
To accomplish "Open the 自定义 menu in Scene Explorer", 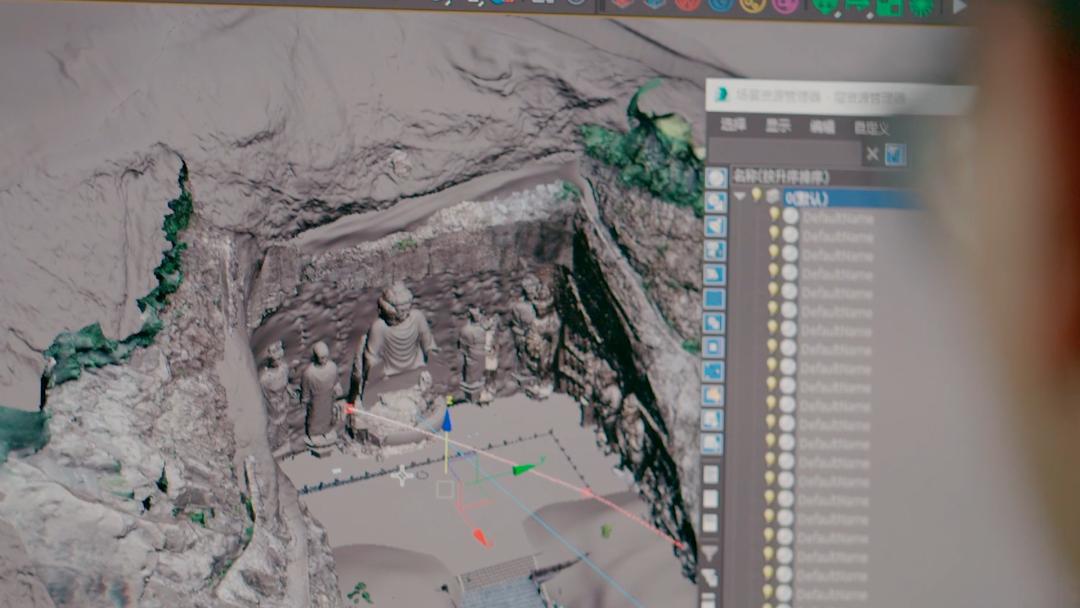I will click(871, 128).
